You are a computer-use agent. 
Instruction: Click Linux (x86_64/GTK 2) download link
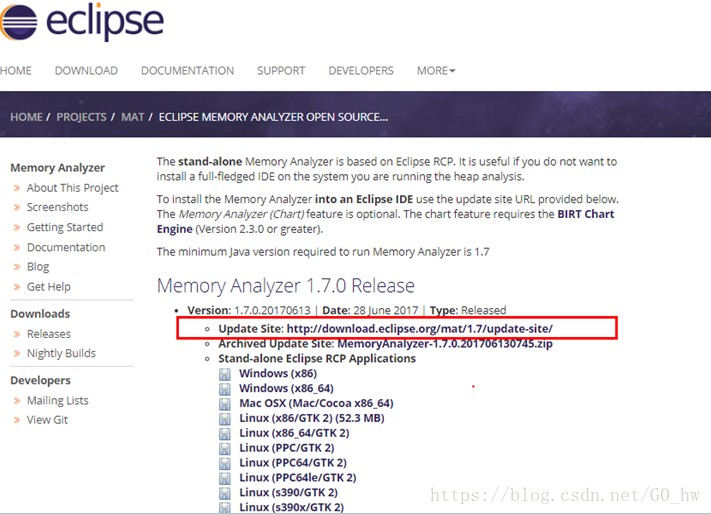pyautogui.click(x=294, y=433)
